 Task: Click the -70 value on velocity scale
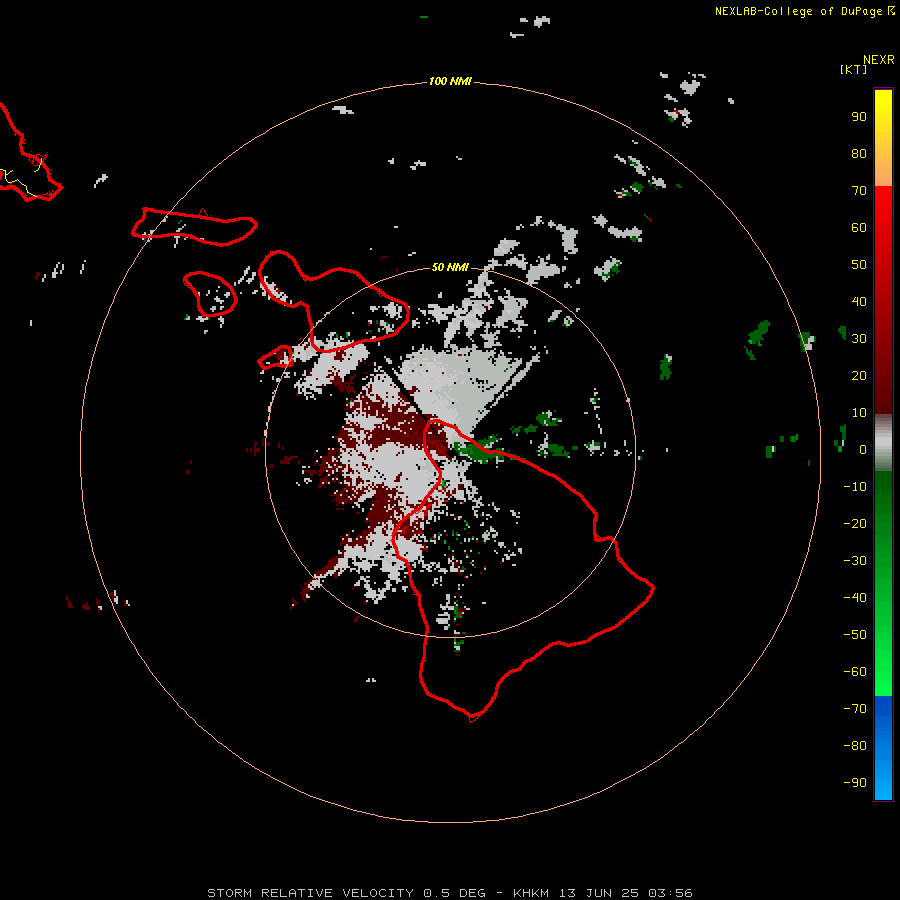855,709
